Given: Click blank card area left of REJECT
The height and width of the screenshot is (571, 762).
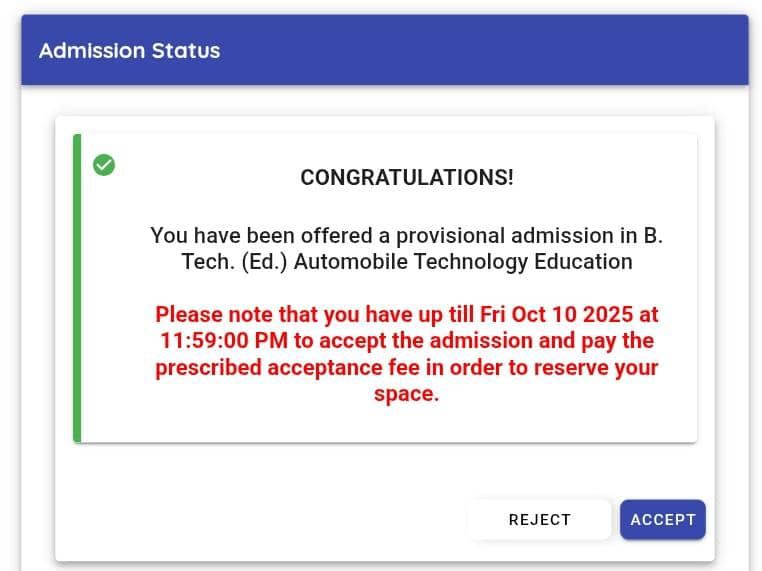Looking at the screenshot, I should coord(260,520).
